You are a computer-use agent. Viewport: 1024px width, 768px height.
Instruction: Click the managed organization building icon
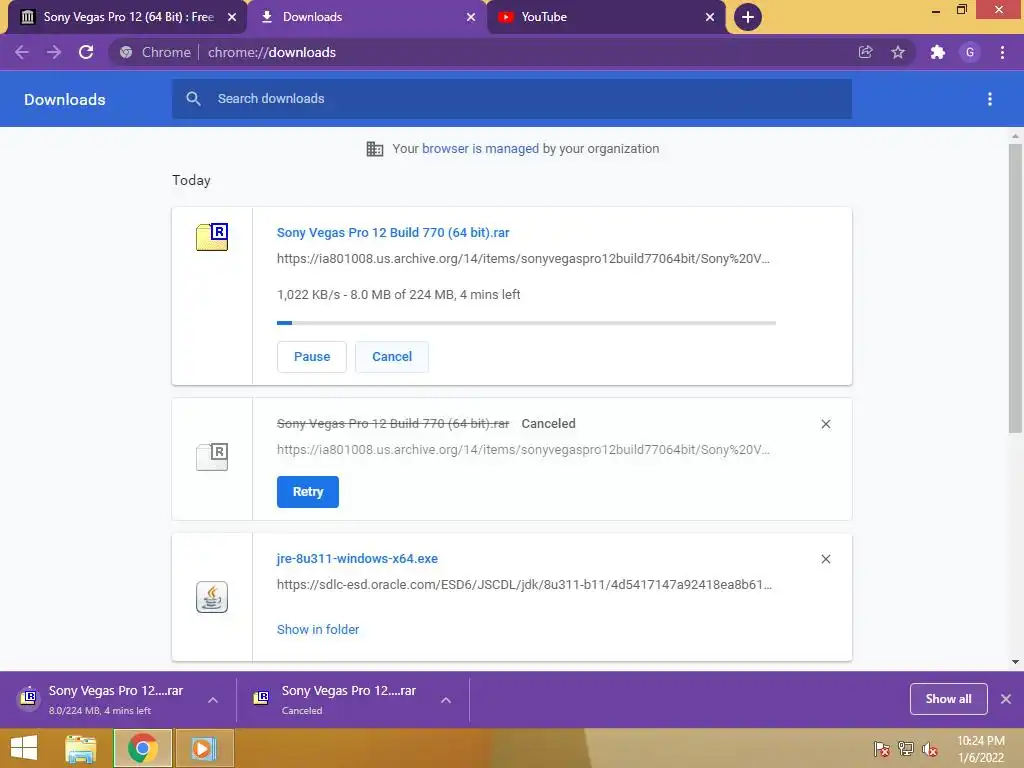click(x=375, y=149)
